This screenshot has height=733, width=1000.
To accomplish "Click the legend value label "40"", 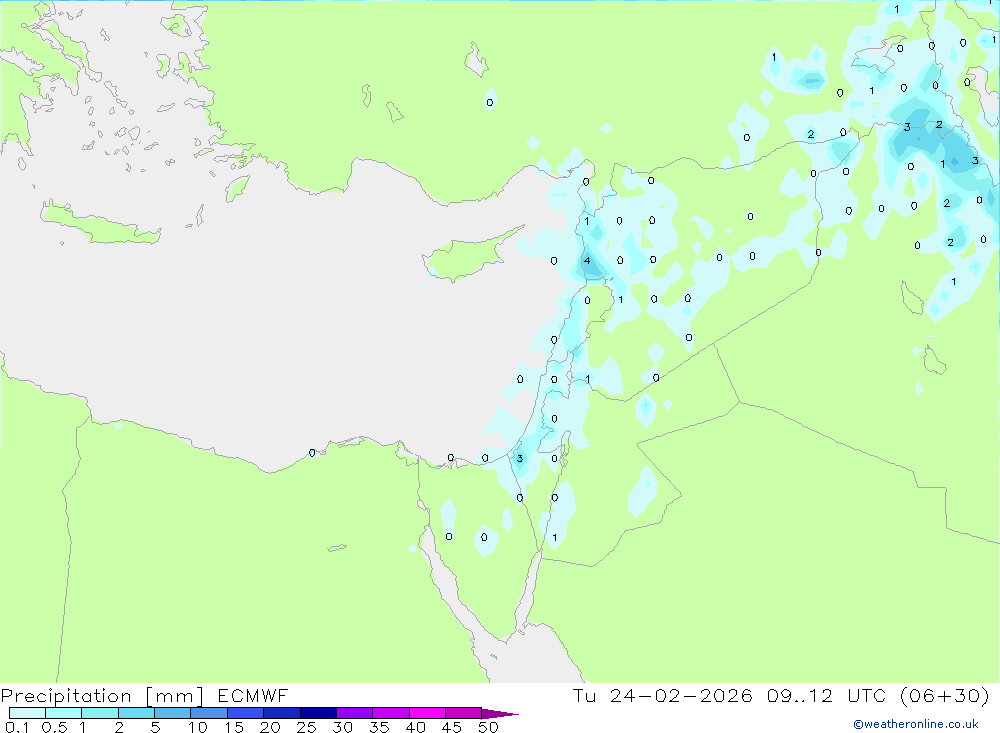I will 415,727.
